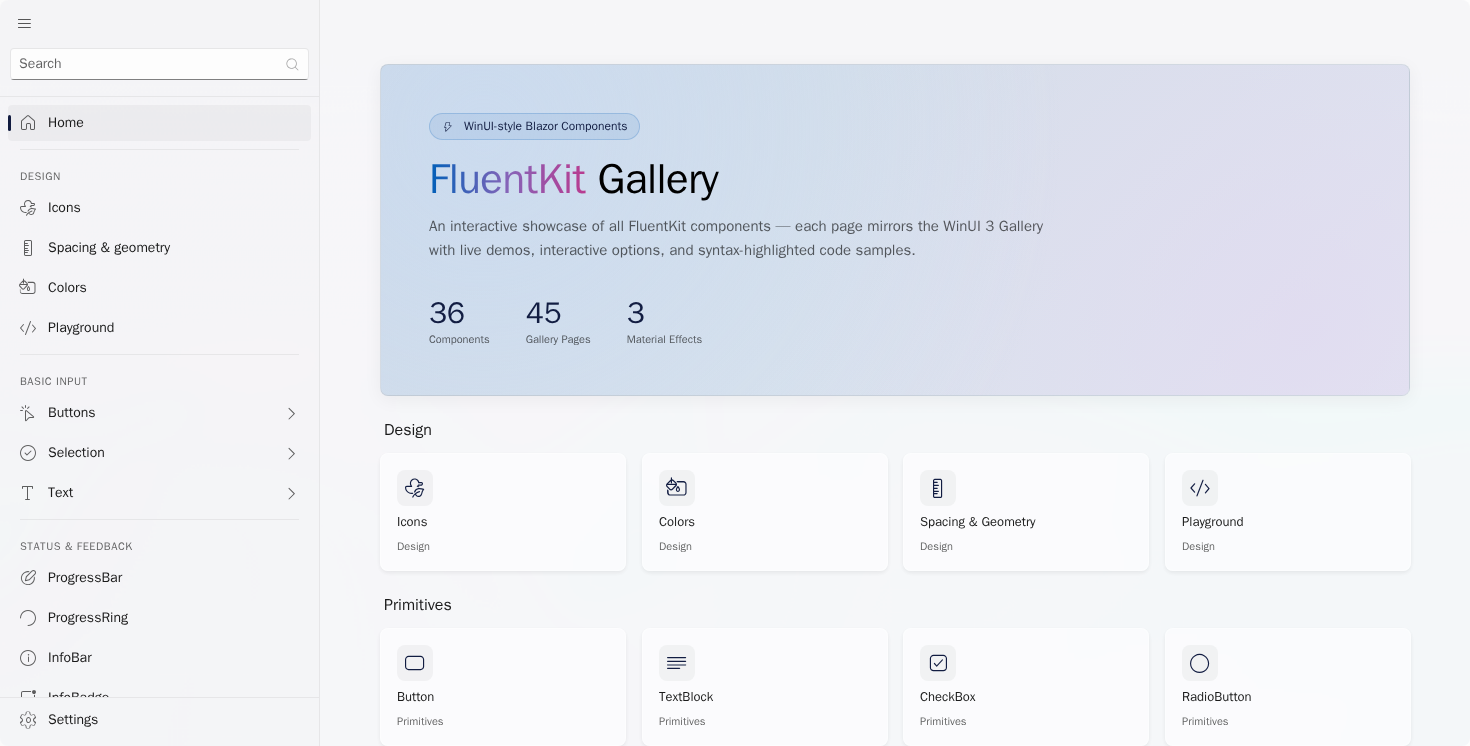Click the TextBlock card lines icon

pos(677,663)
